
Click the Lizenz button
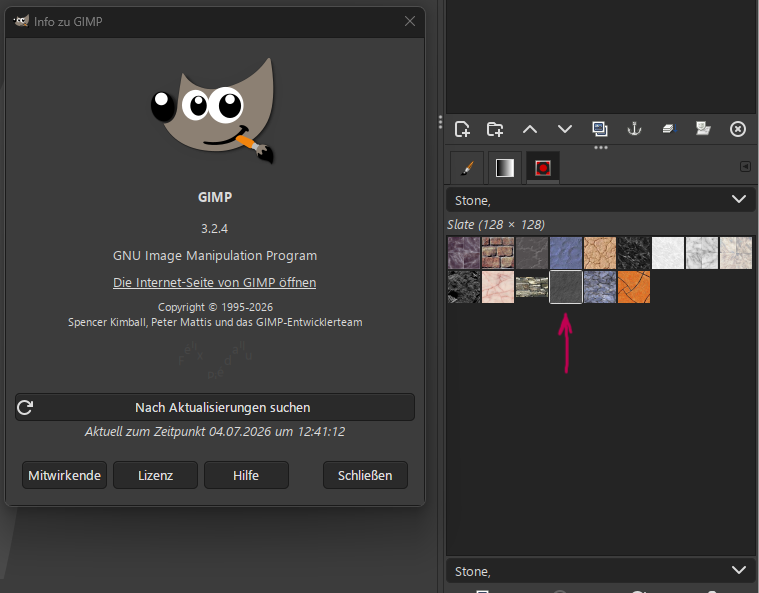(155, 475)
